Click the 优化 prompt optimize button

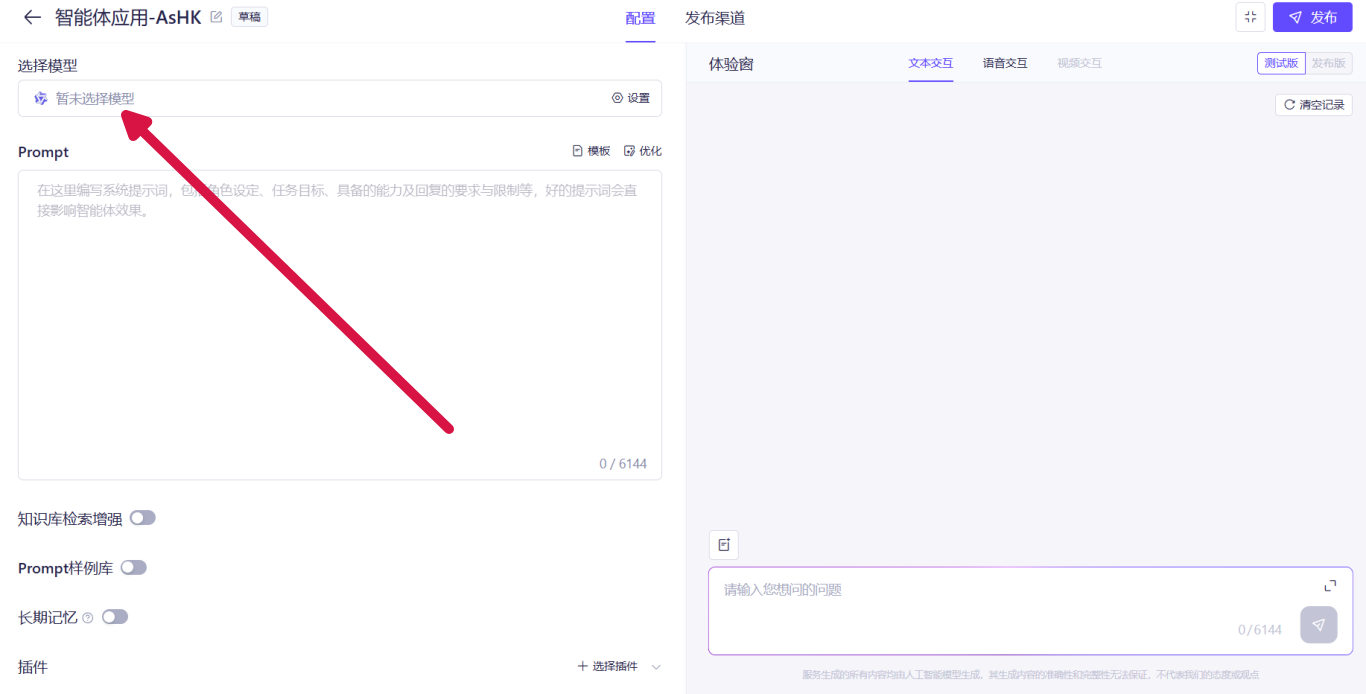[x=642, y=151]
